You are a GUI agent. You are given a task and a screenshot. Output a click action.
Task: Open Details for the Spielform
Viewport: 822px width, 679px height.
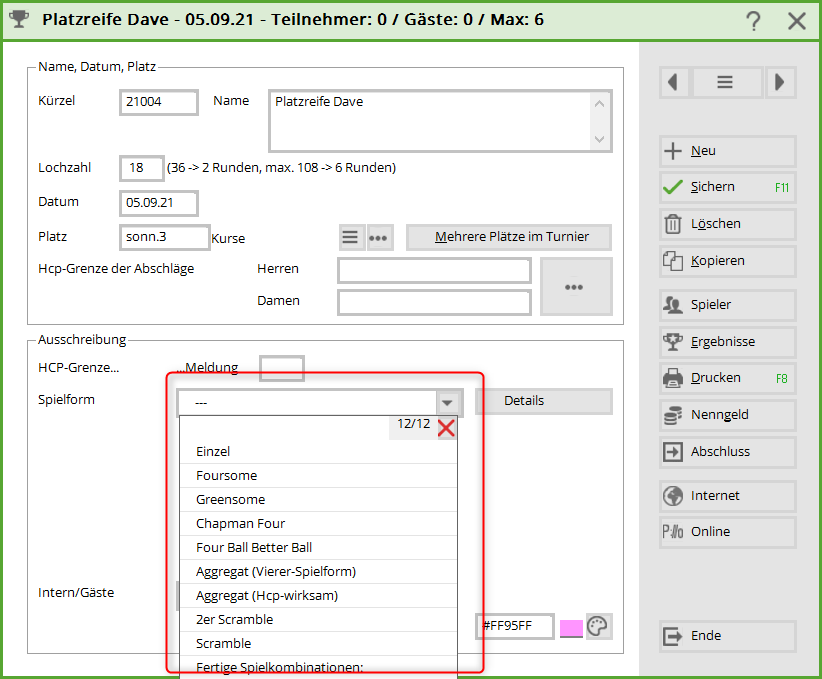(543, 401)
